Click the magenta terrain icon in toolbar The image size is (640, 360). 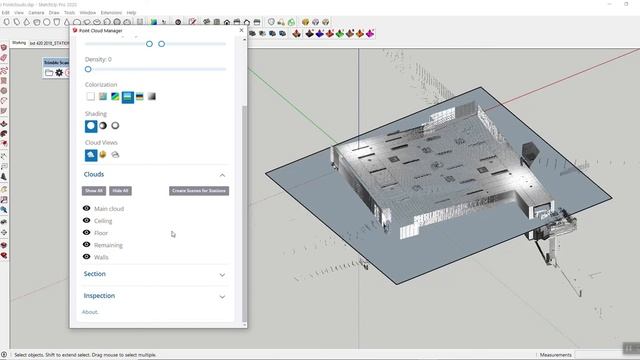(x=370, y=33)
